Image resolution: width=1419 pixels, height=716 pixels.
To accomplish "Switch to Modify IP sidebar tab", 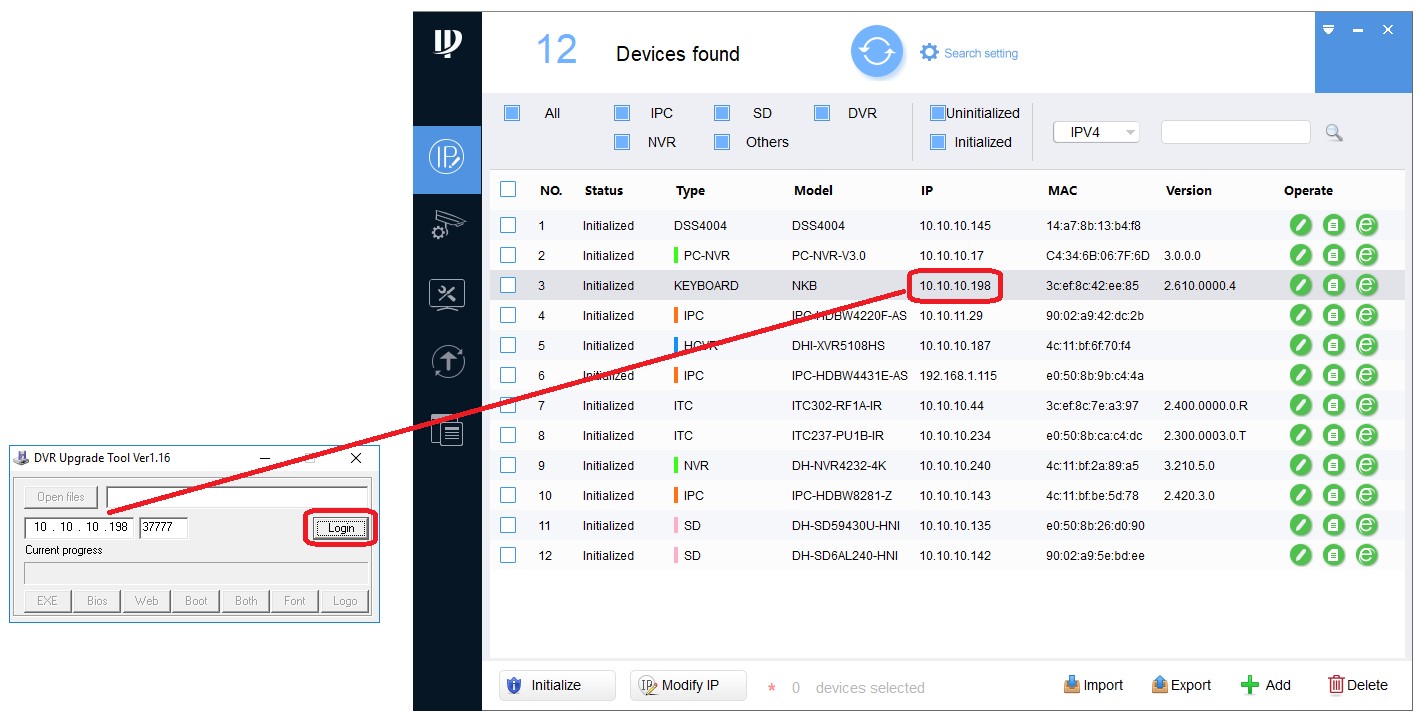I will (x=447, y=157).
